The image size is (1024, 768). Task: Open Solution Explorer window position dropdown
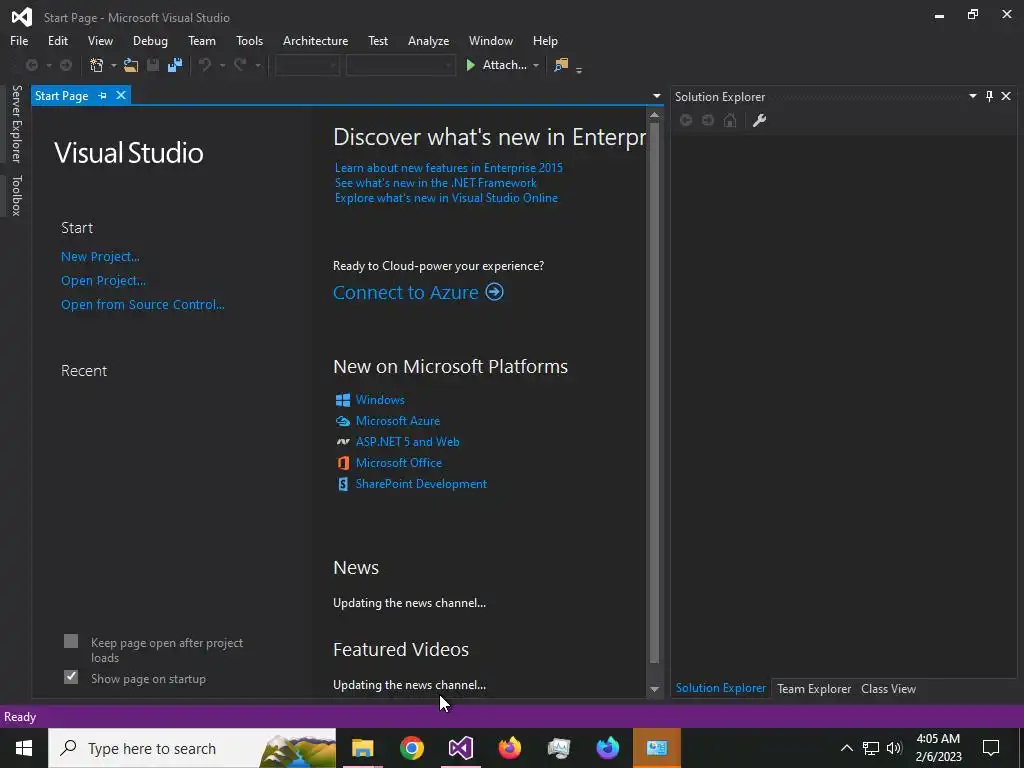point(972,96)
